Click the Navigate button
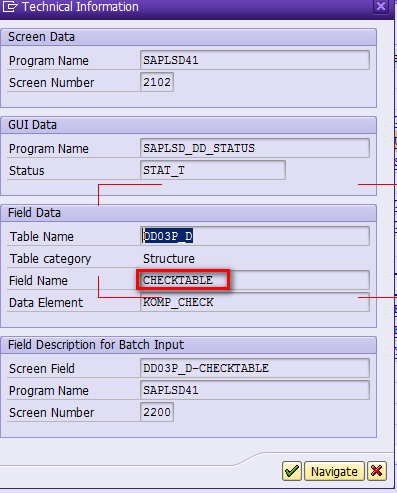Image resolution: width=397 pixels, height=493 pixels. (x=334, y=471)
